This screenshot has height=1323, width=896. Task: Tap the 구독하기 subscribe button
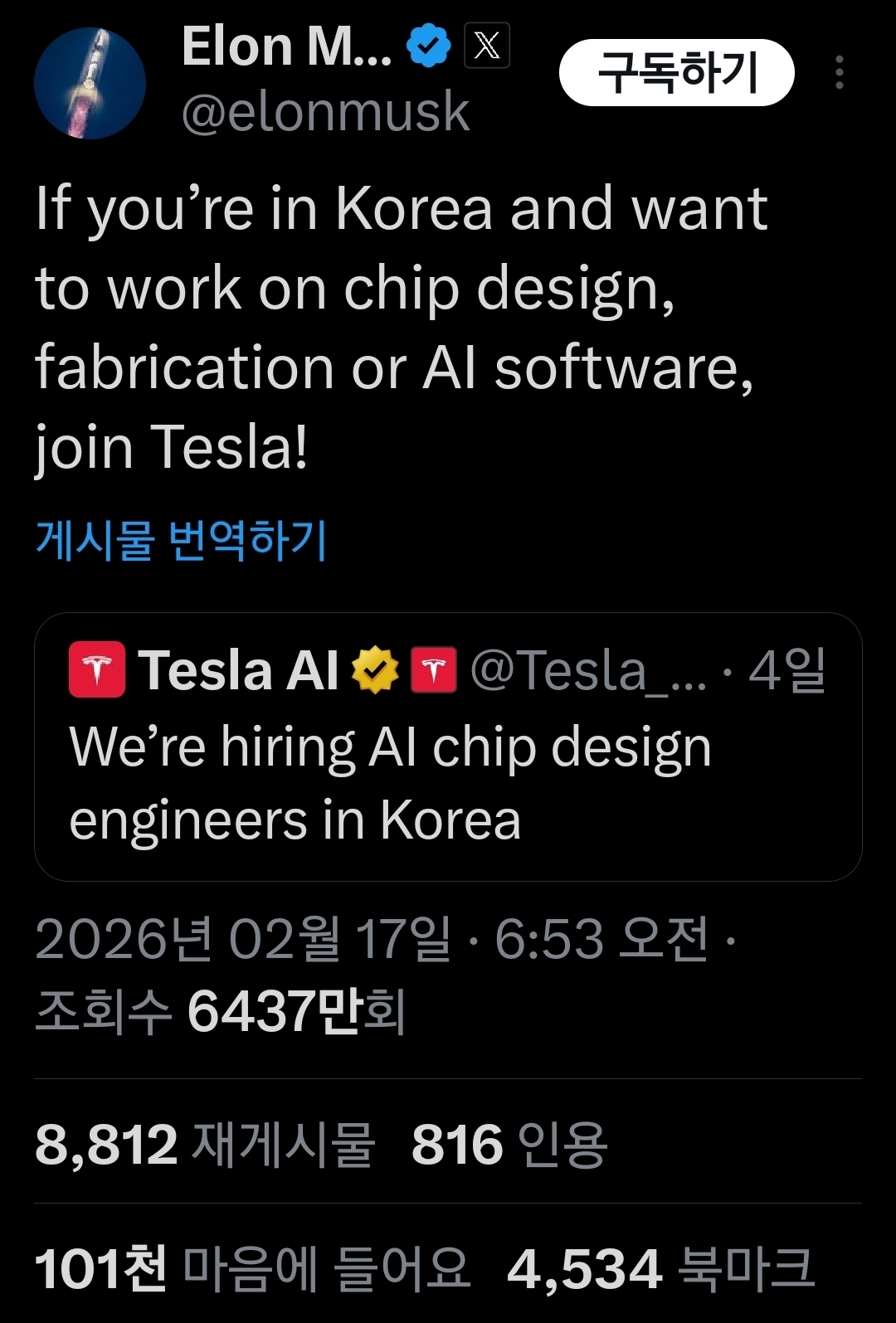click(x=676, y=72)
